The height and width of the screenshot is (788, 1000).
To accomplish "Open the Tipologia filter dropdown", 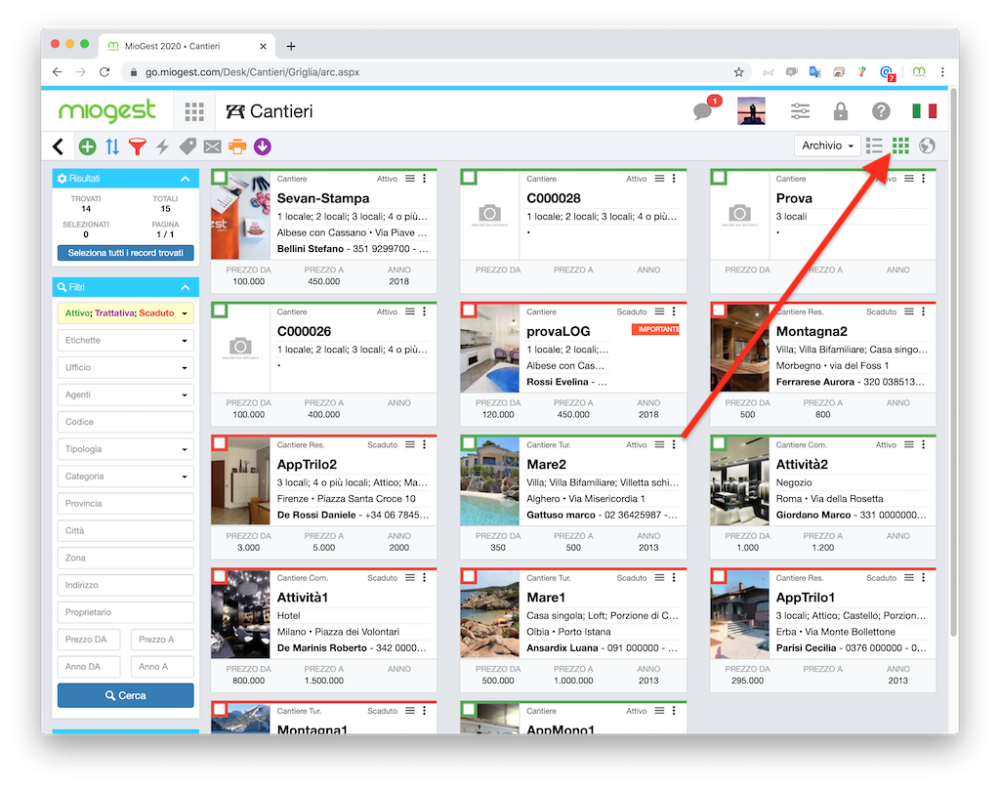I will [x=126, y=449].
